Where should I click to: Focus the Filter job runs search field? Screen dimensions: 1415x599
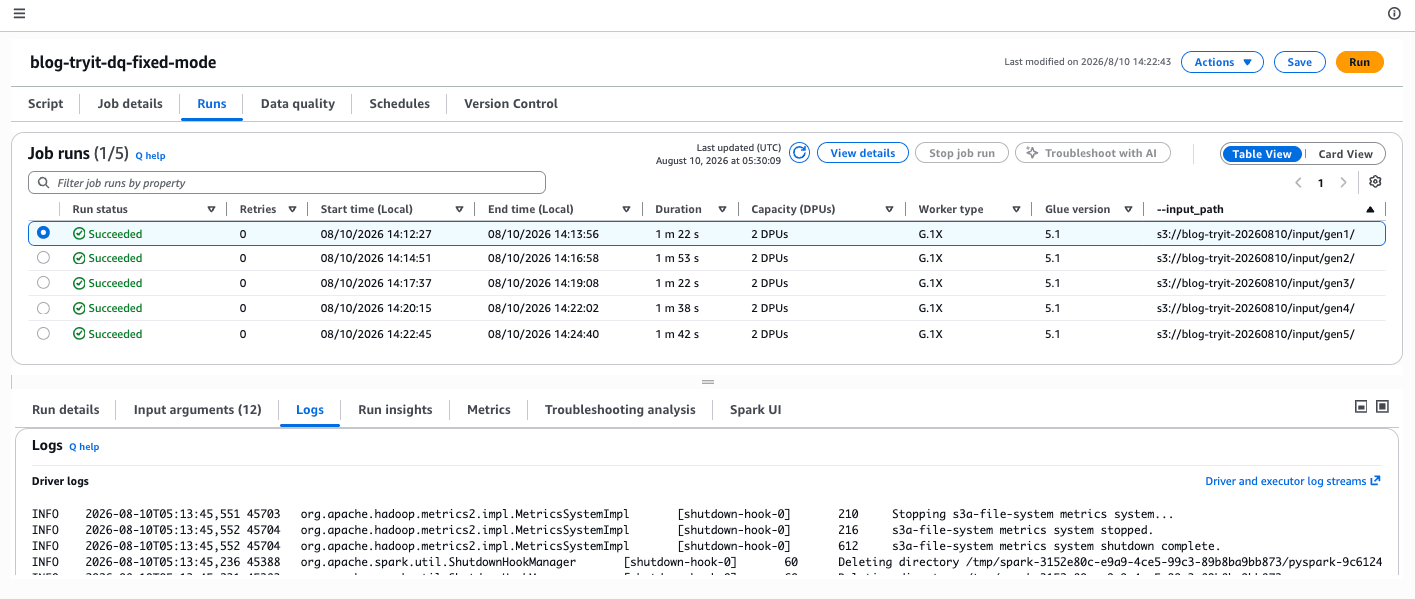(287, 183)
